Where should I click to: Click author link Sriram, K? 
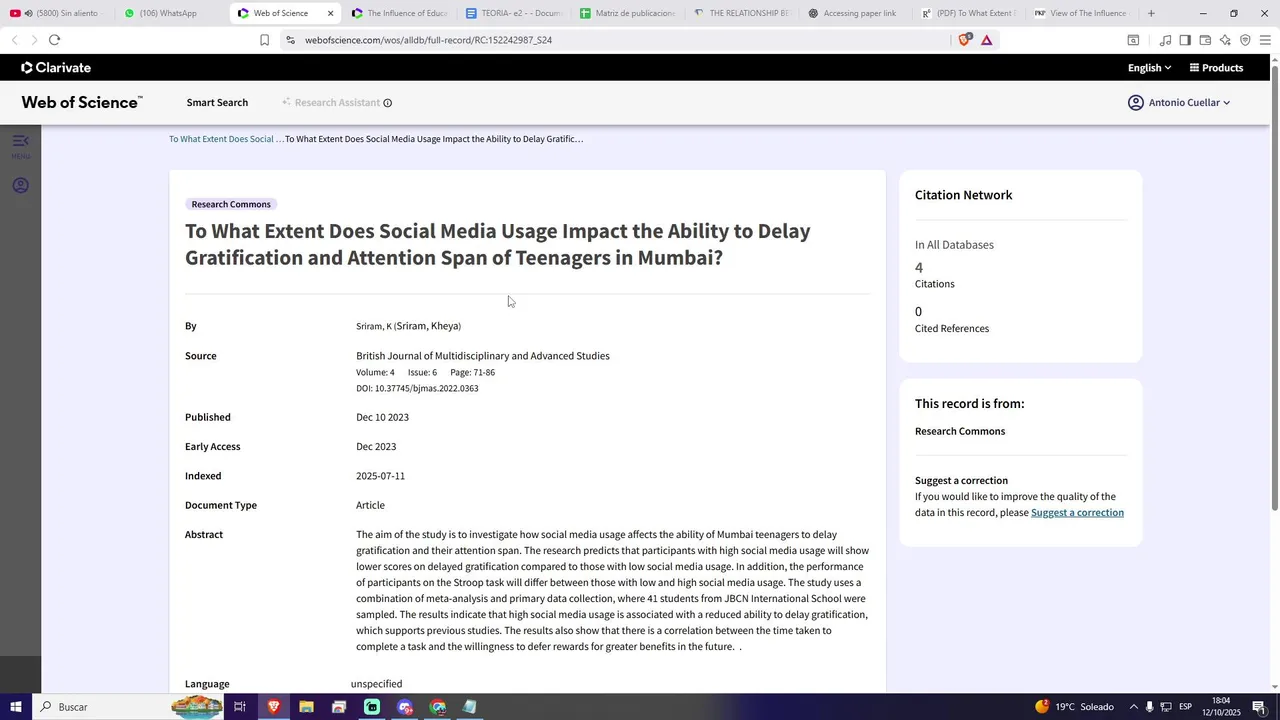(x=374, y=327)
